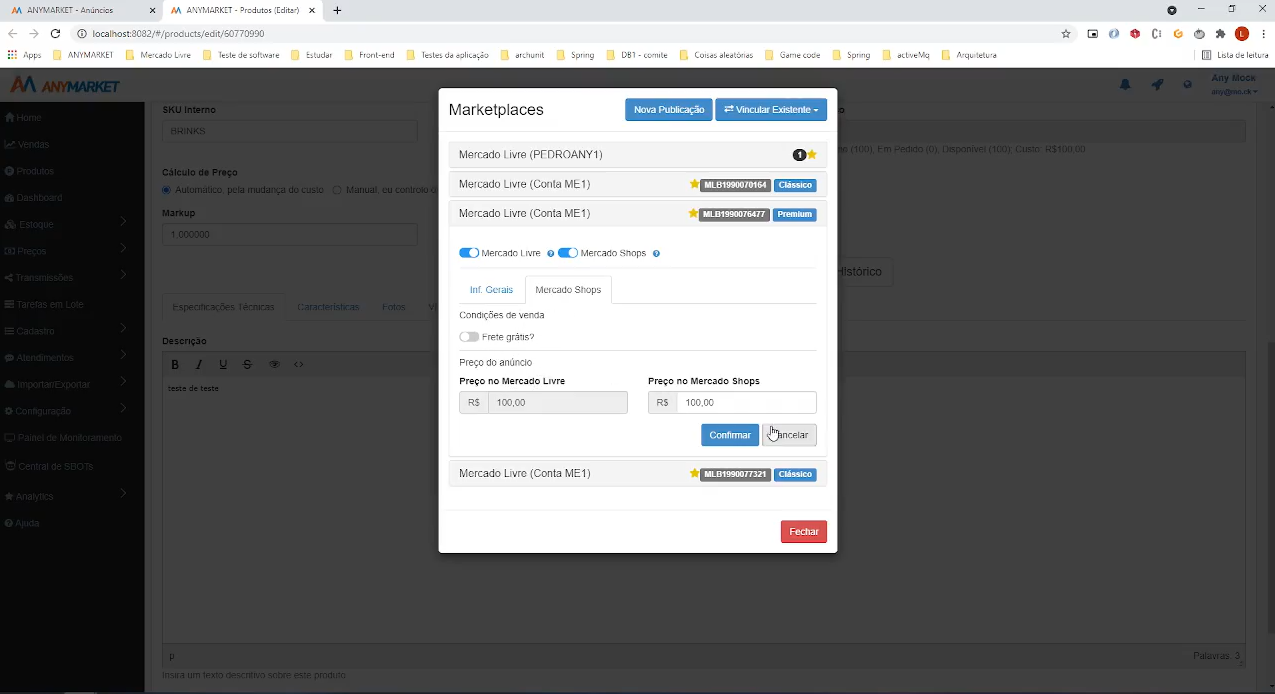Click the Nova Publicação button
Image resolution: width=1275 pixels, height=694 pixels.
[669, 110]
